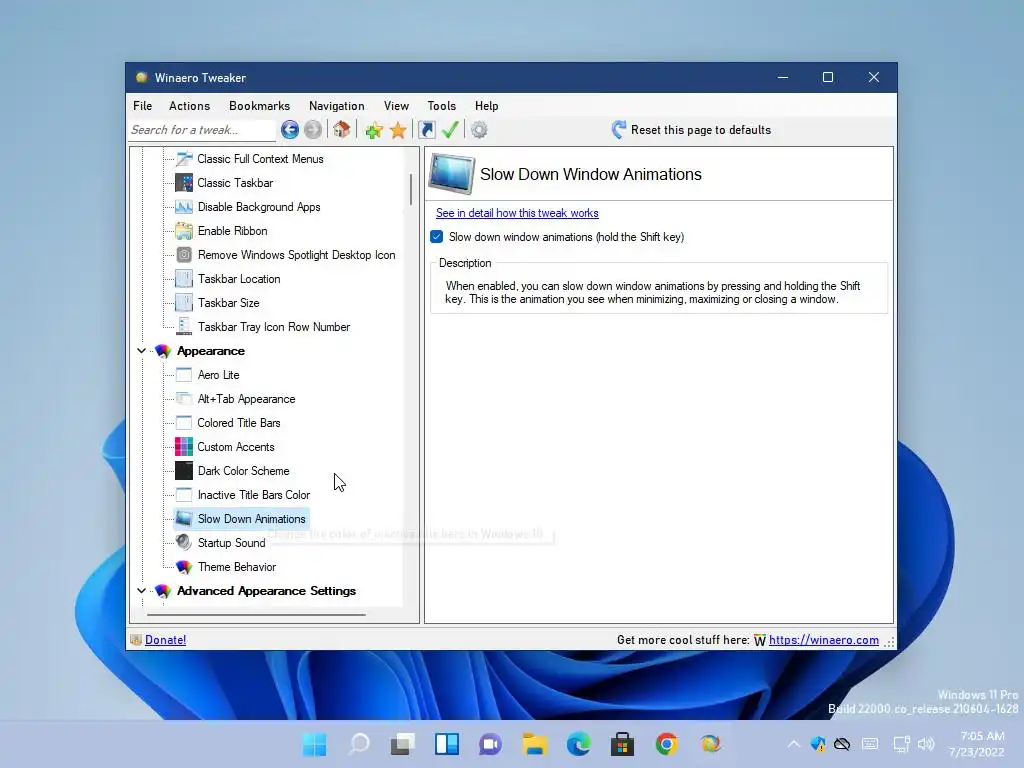Select Aero Lite in the tree
Screen dimensions: 1024x768
click(x=218, y=375)
